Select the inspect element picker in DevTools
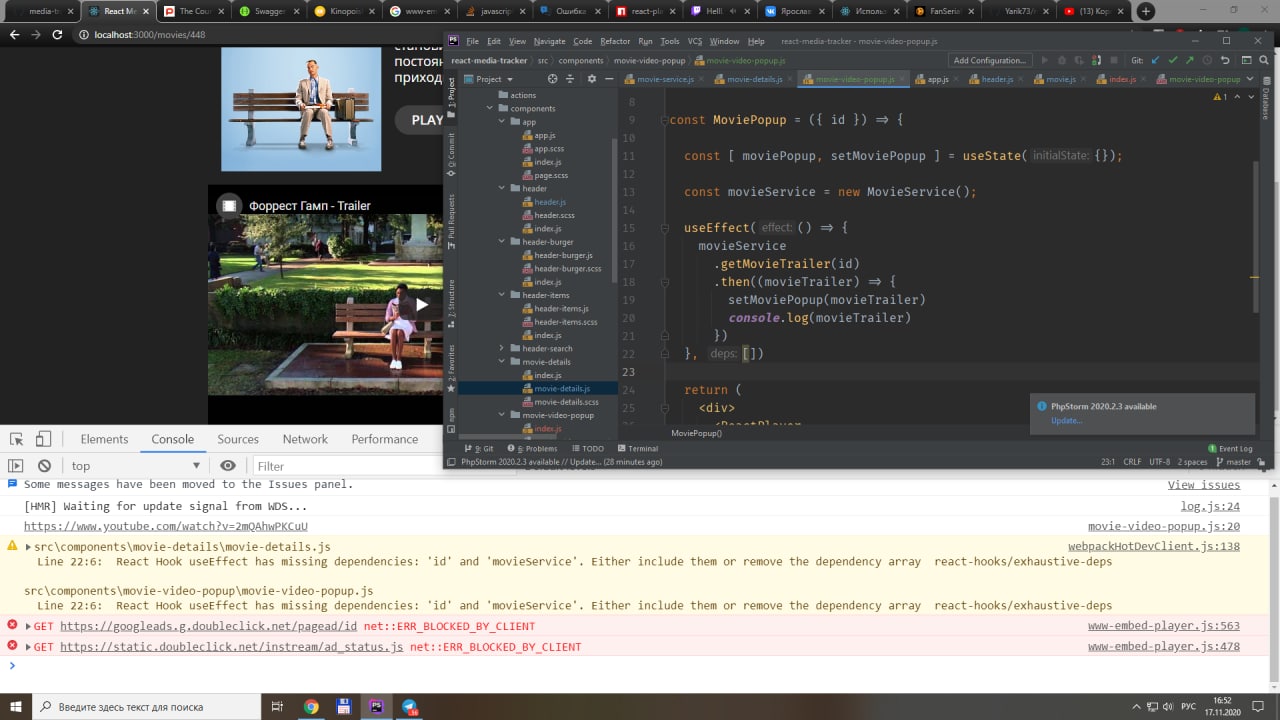 (x=17, y=439)
